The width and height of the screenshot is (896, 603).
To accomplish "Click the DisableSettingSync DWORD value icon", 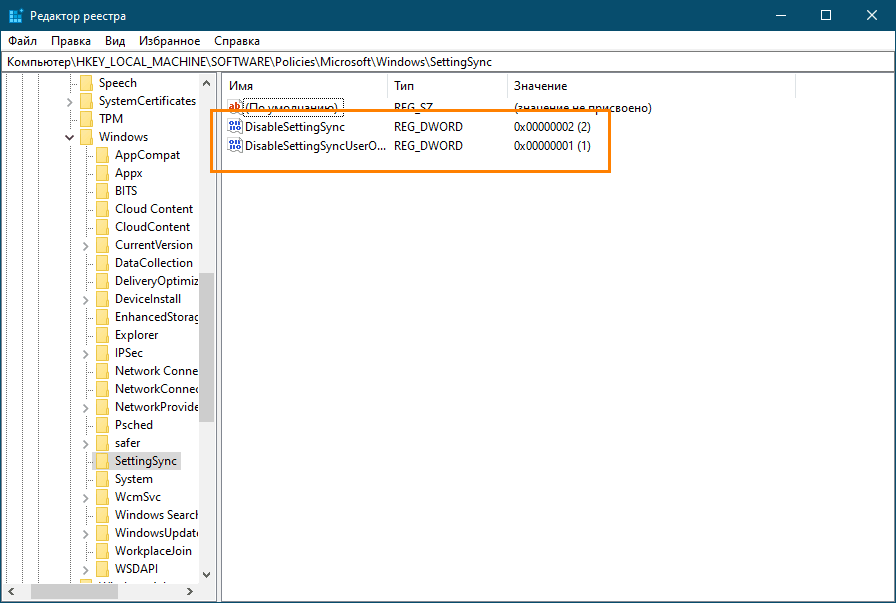I will pos(235,127).
